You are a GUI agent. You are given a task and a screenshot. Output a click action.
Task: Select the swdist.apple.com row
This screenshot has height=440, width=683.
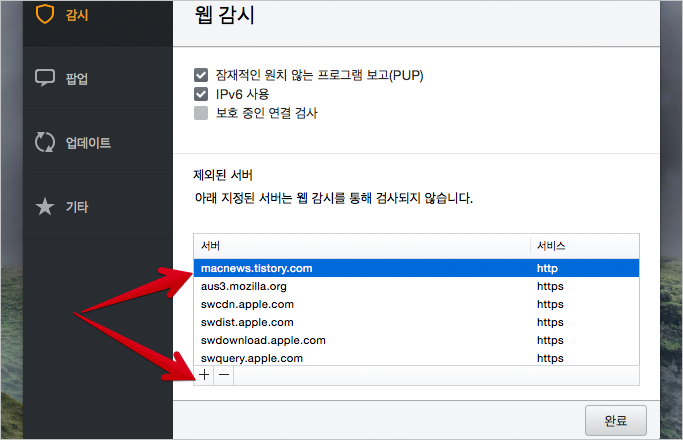click(416, 322)
